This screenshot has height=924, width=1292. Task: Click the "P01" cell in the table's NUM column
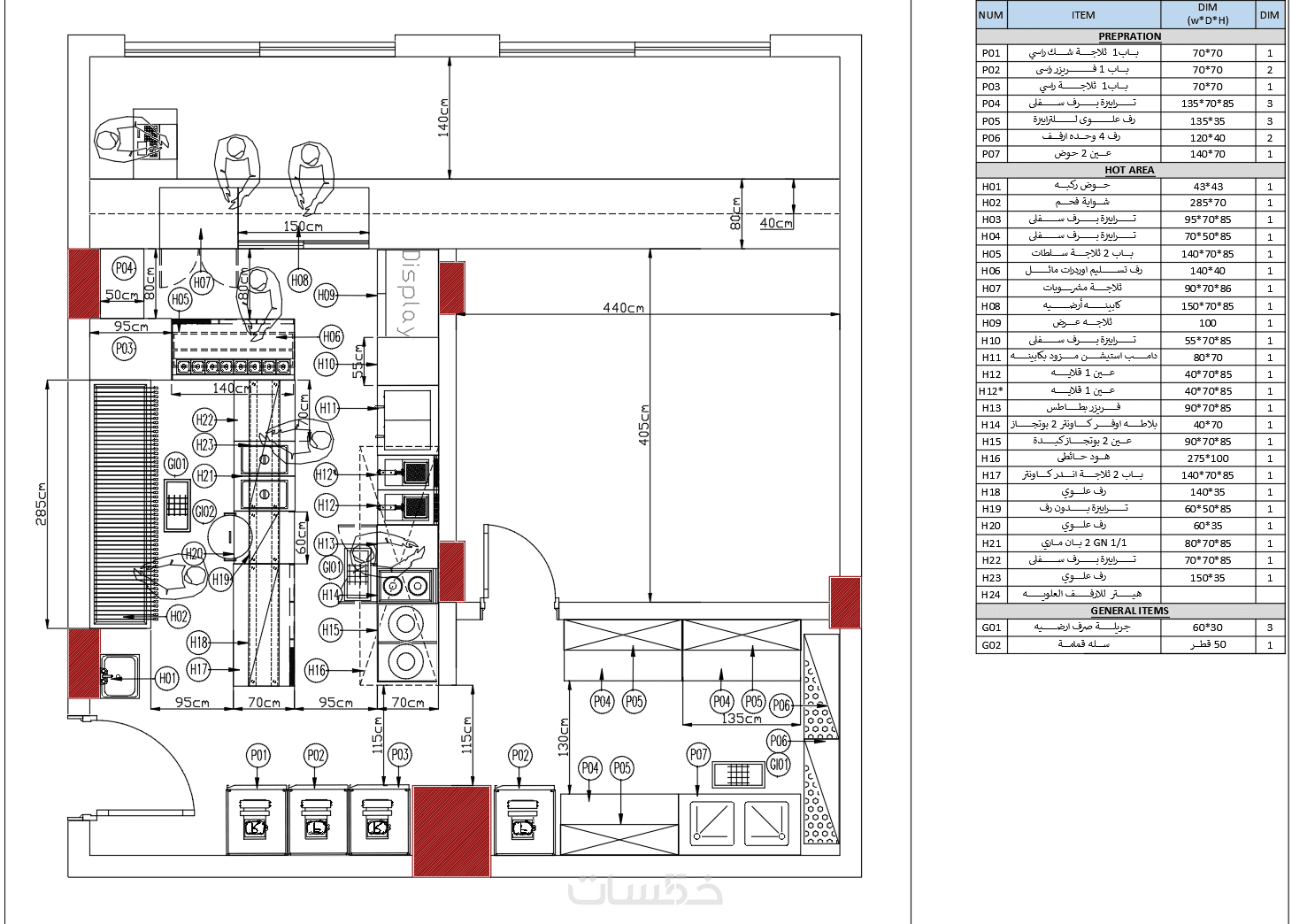[991, 53]
